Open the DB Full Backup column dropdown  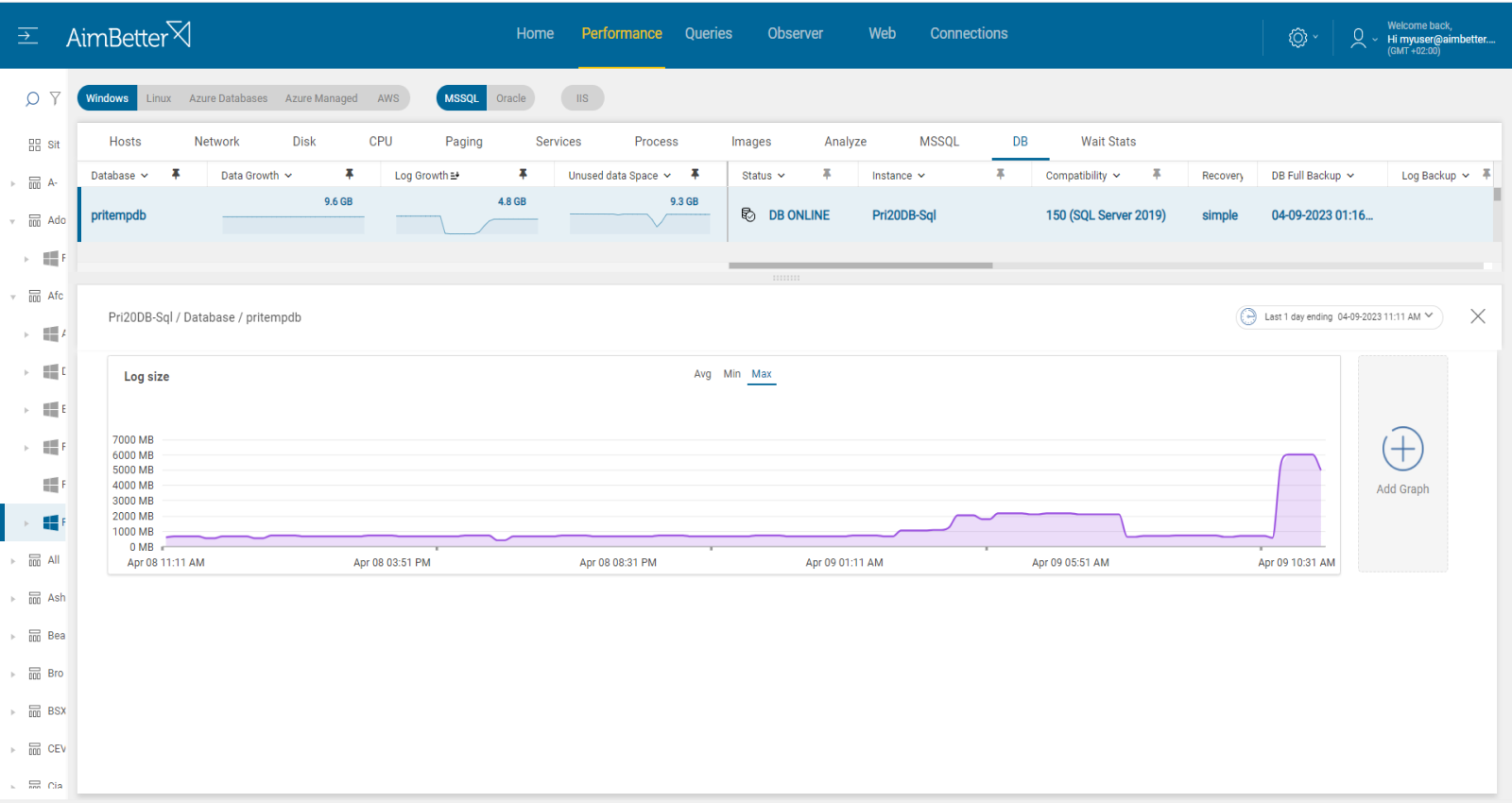(x=1350, y=176)
